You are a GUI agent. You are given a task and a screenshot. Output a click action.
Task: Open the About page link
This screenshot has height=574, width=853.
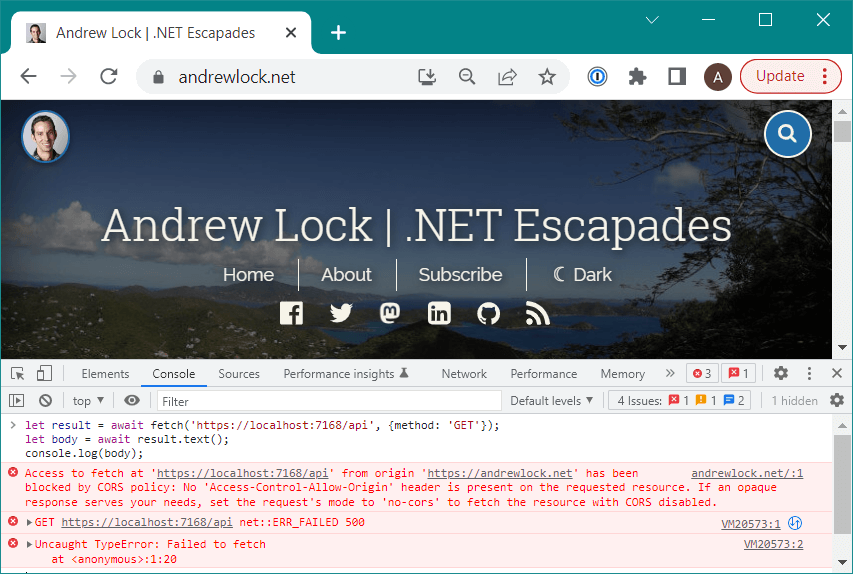tap(347, 275)
